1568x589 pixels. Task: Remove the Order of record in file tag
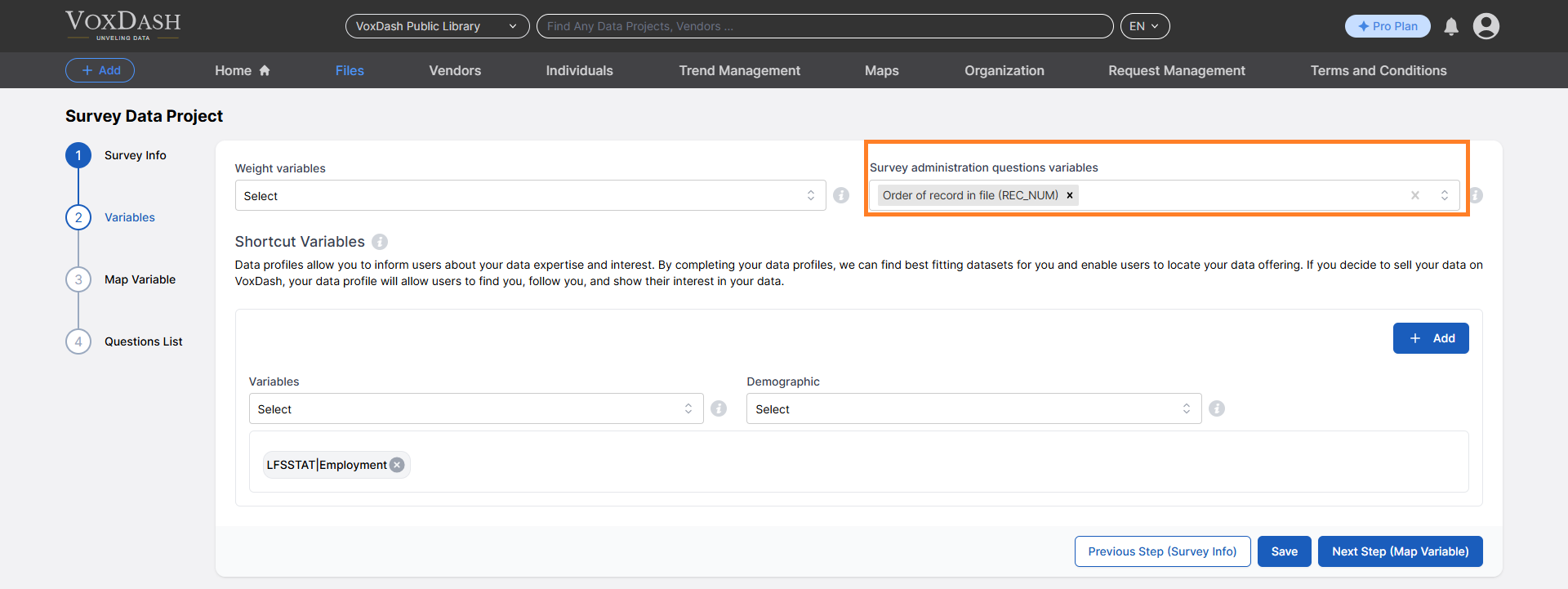pos(1070,195)
